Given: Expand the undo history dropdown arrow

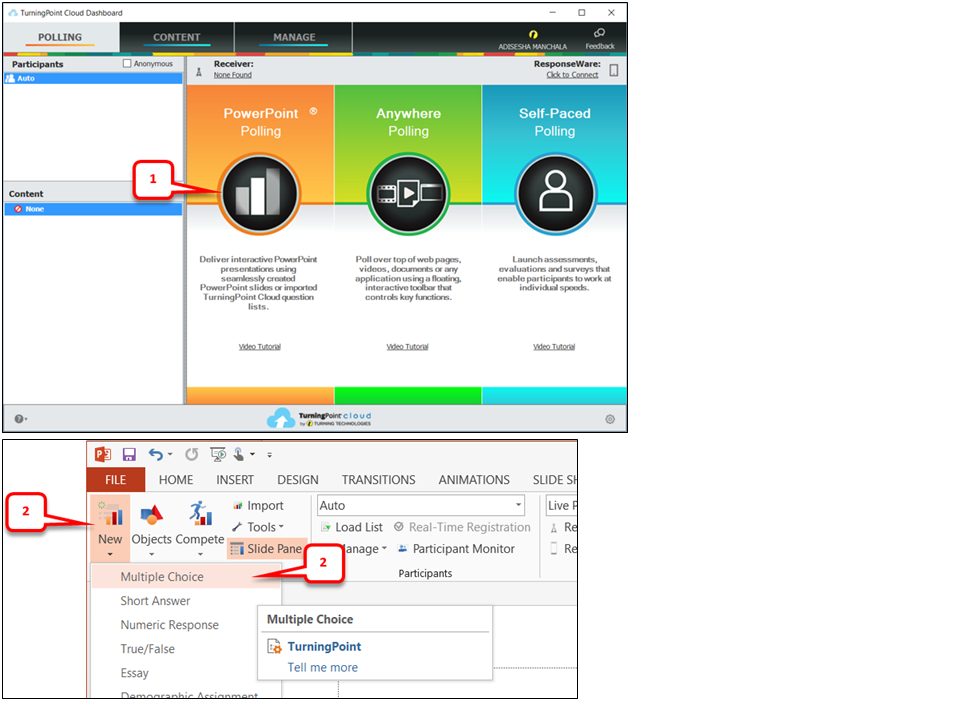Looking at the screenshot, I should coord(170,454).
